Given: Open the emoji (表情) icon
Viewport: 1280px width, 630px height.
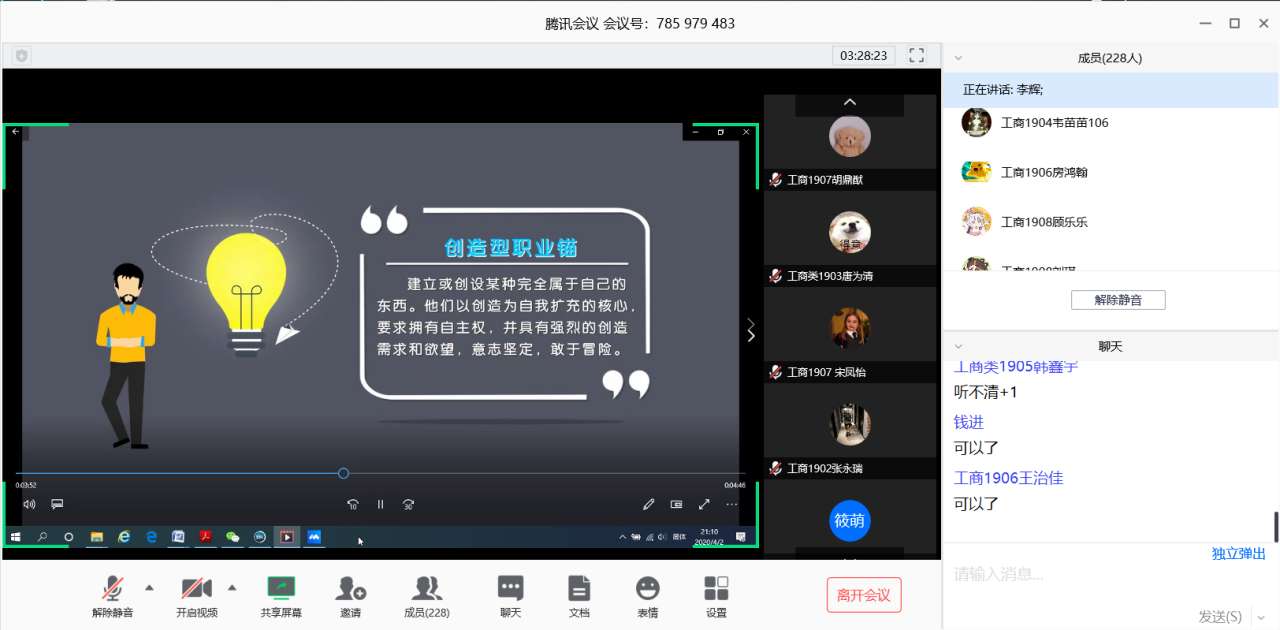Looking at the screenshot, I should point(647,589).
